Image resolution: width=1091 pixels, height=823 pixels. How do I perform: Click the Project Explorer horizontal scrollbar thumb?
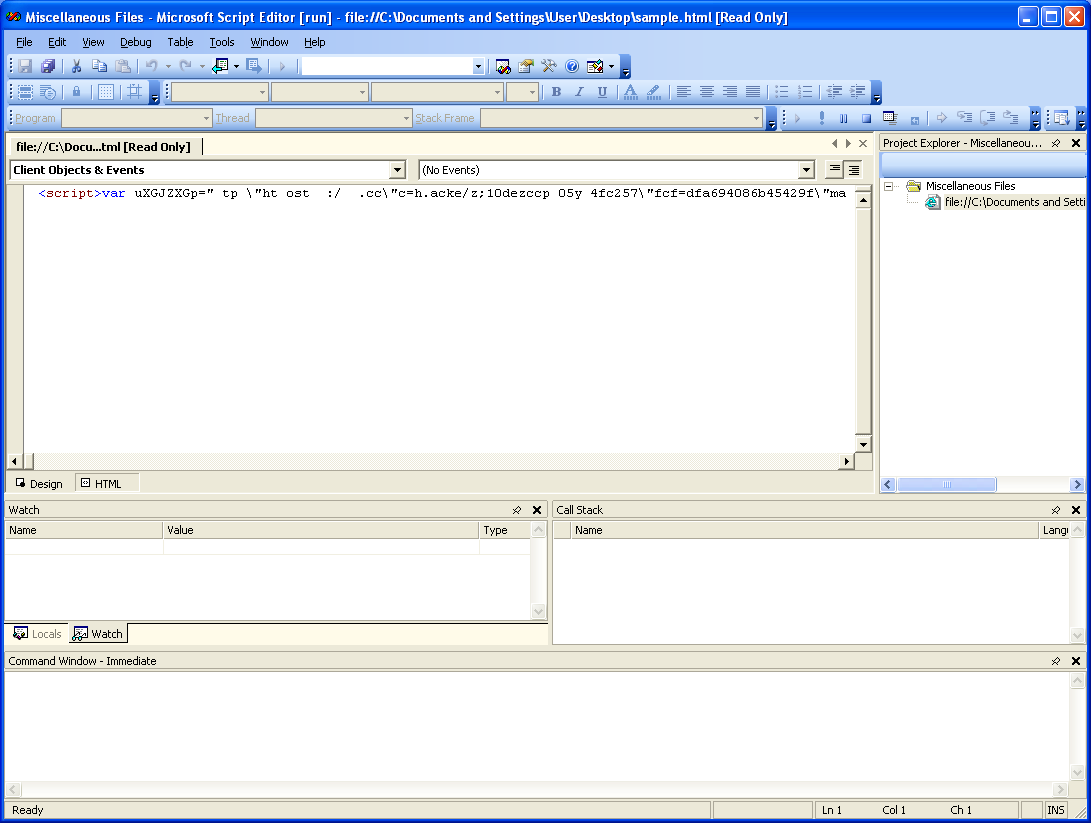tap(946, 485)
